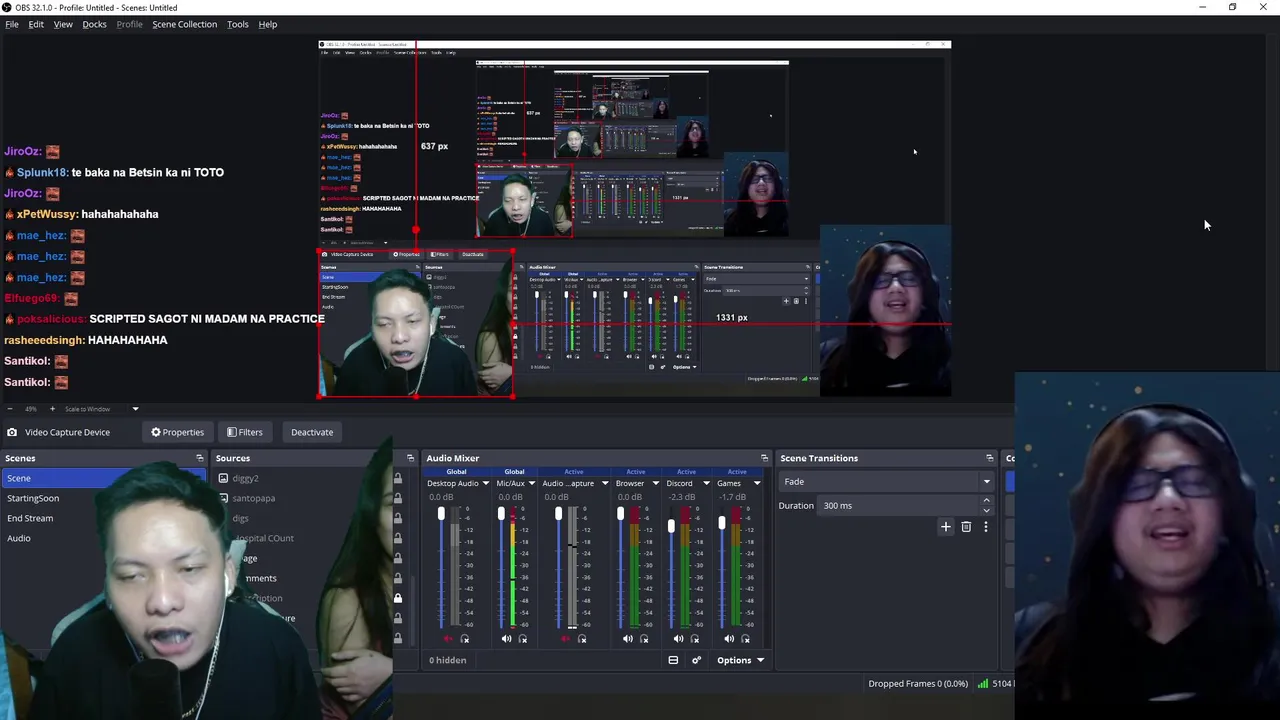The height and width of the screenshot is (720, 1280).
Task: Unmute the Desktop Audio channel
Action: (x=447, y=639)
